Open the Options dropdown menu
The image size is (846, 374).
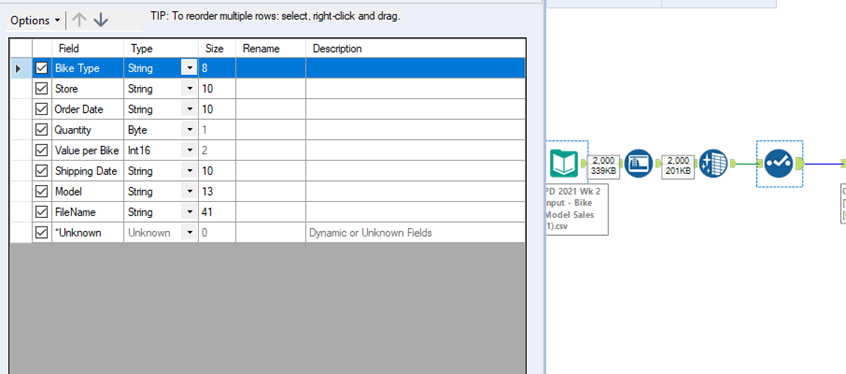point(36,21)
